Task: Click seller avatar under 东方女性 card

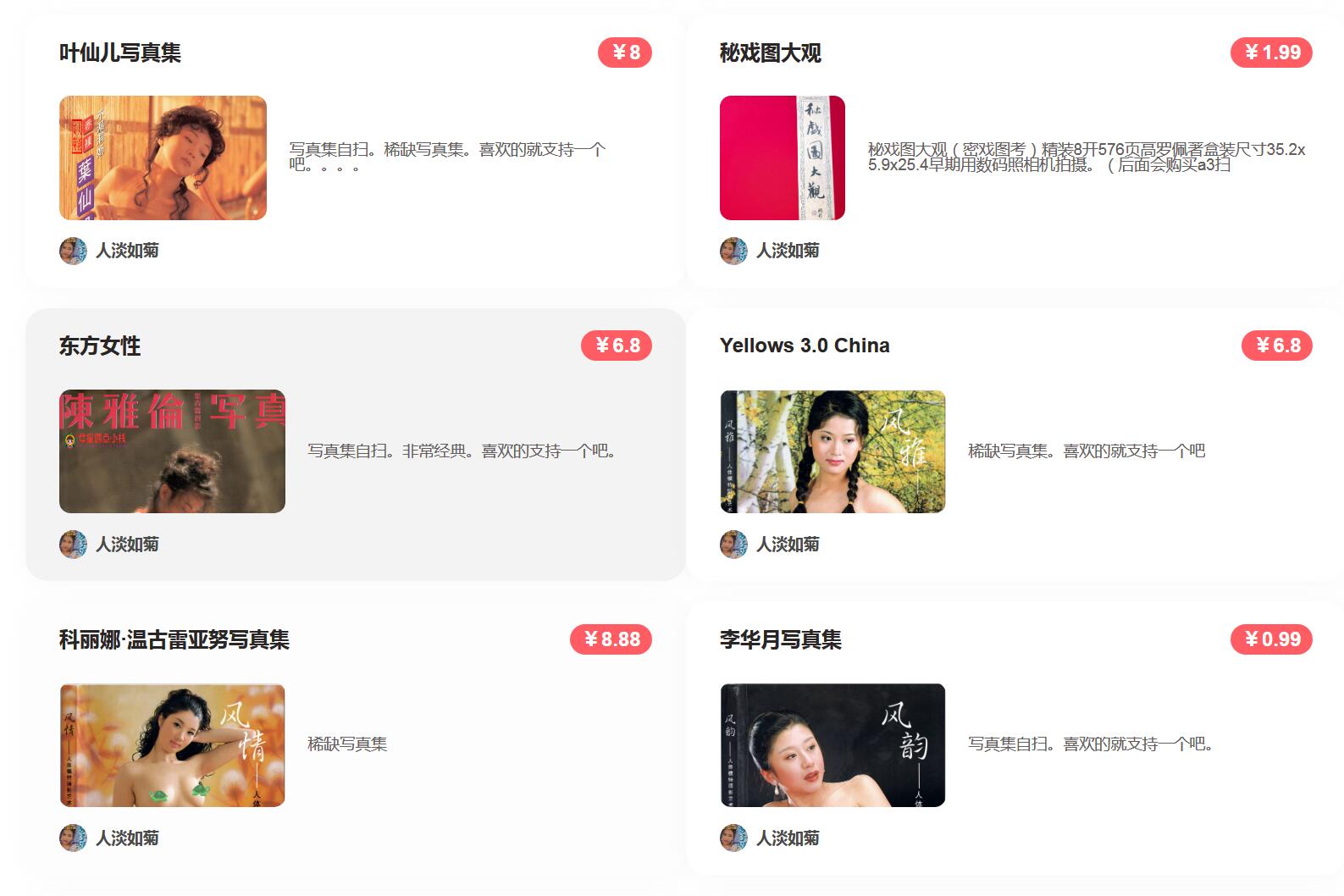Action: click(x=73, y=545)
